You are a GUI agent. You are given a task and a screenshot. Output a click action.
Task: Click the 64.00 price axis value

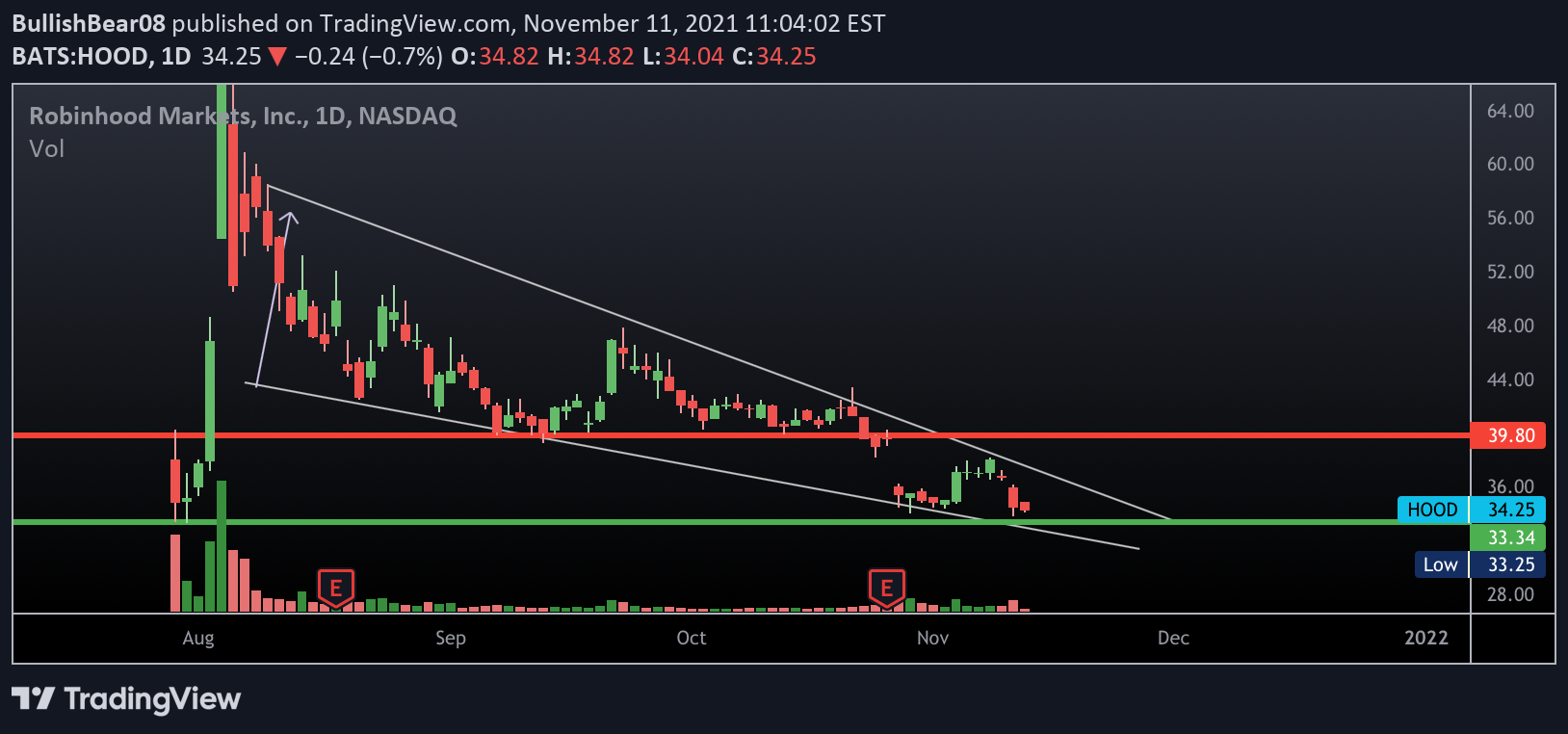(1510, 111)
